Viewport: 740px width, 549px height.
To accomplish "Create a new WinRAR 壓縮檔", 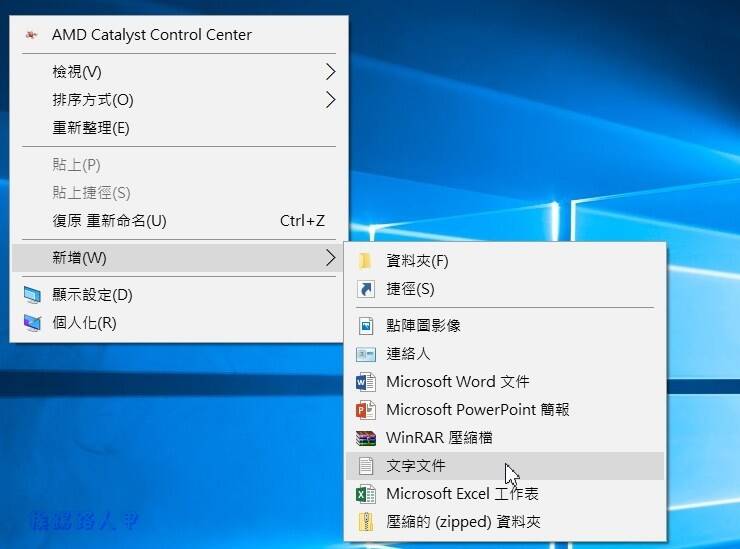I will coord(505,438).
